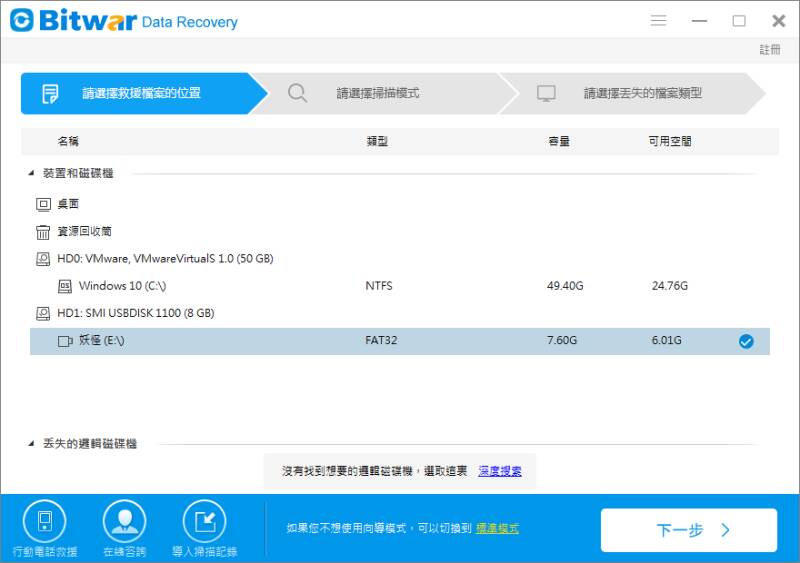This screenshot has width=800, height=563.
Task: Maximize the Bitwar window
Action: [x=739, y=21]
